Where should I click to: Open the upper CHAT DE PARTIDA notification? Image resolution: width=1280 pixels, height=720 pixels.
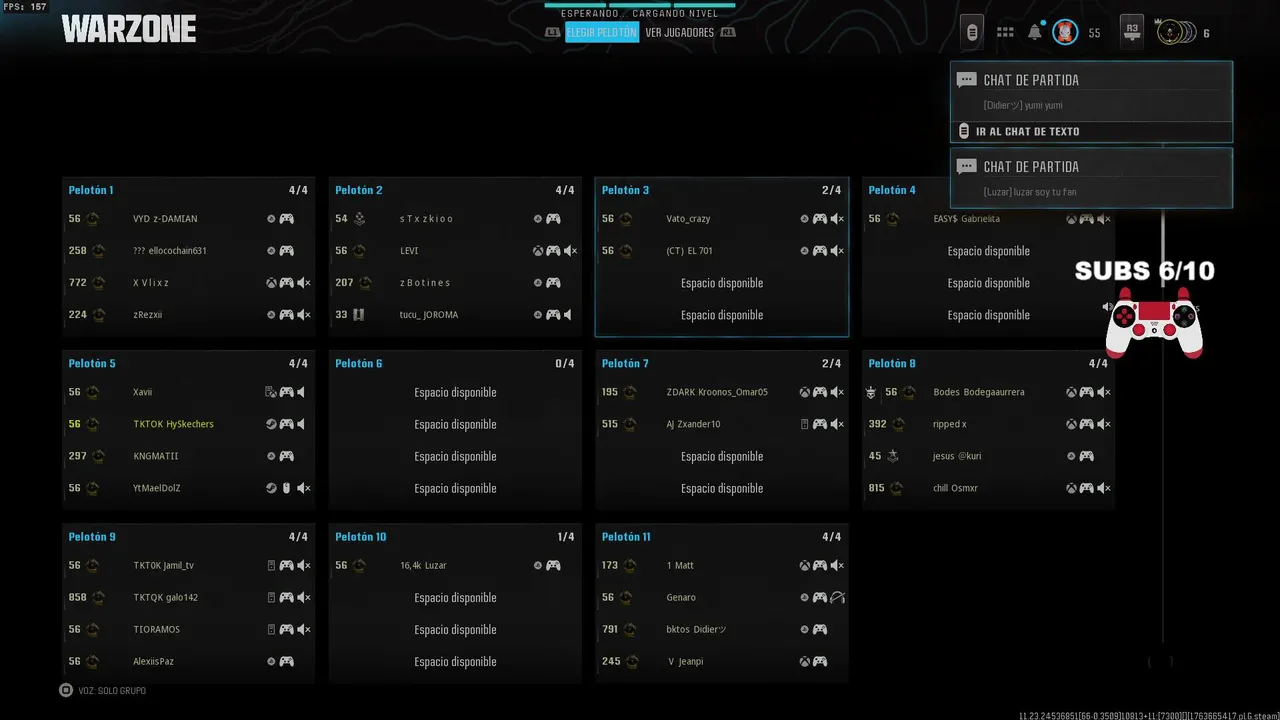point(1091,92)
